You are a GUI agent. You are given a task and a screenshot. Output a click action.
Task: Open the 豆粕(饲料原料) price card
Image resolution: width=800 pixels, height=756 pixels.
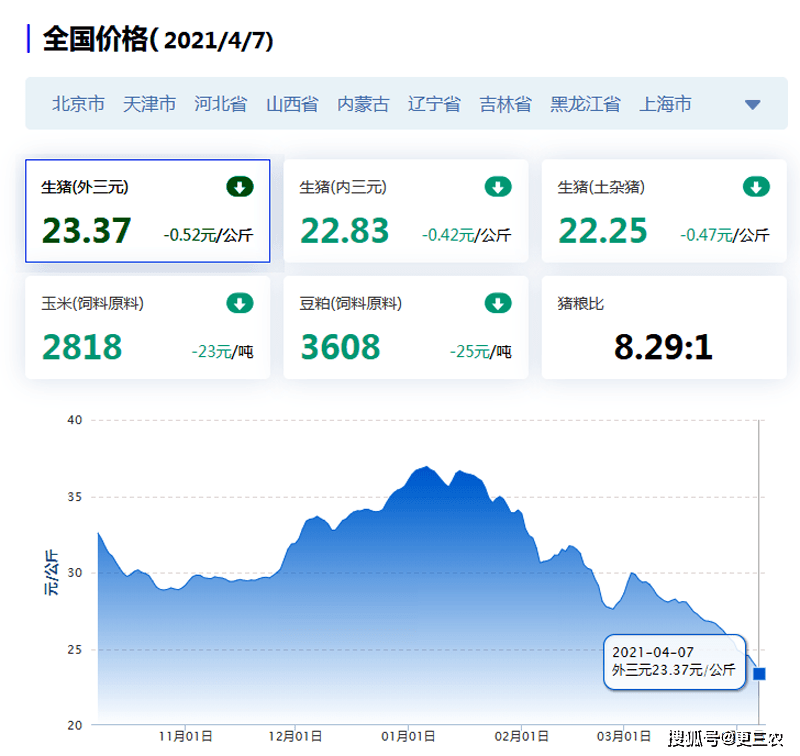pyautogui.click(x=406, y=327)
